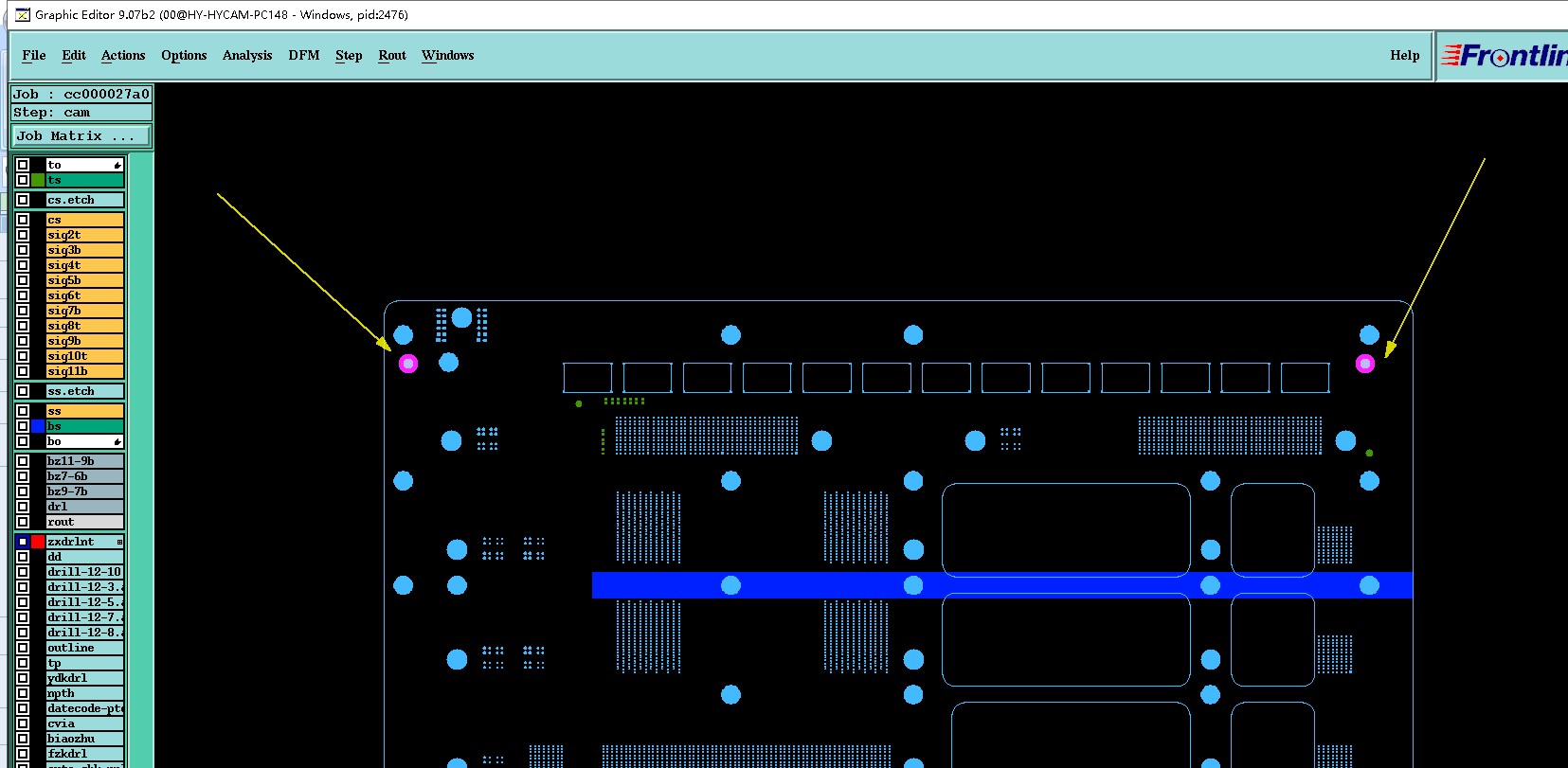Click the 'Step: cam' label

coord(81,112)
